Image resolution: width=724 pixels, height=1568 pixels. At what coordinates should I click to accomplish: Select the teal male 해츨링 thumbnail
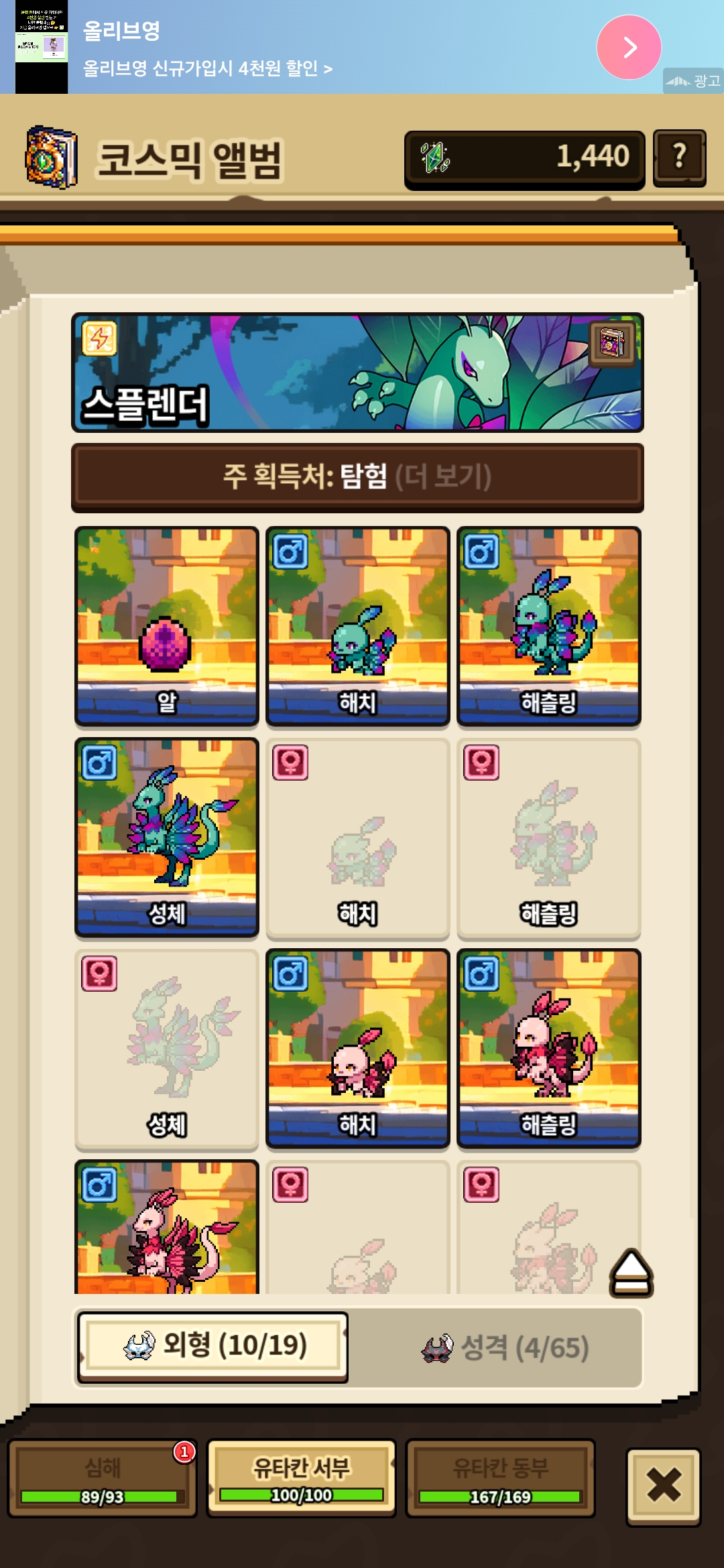(x=548, y=626)
